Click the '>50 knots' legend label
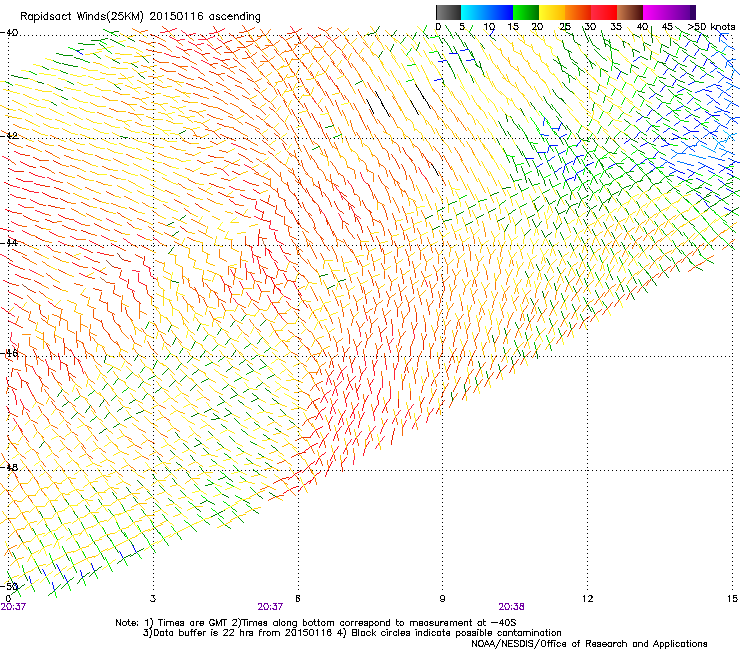The image size is (740, 650). [711, 27]
